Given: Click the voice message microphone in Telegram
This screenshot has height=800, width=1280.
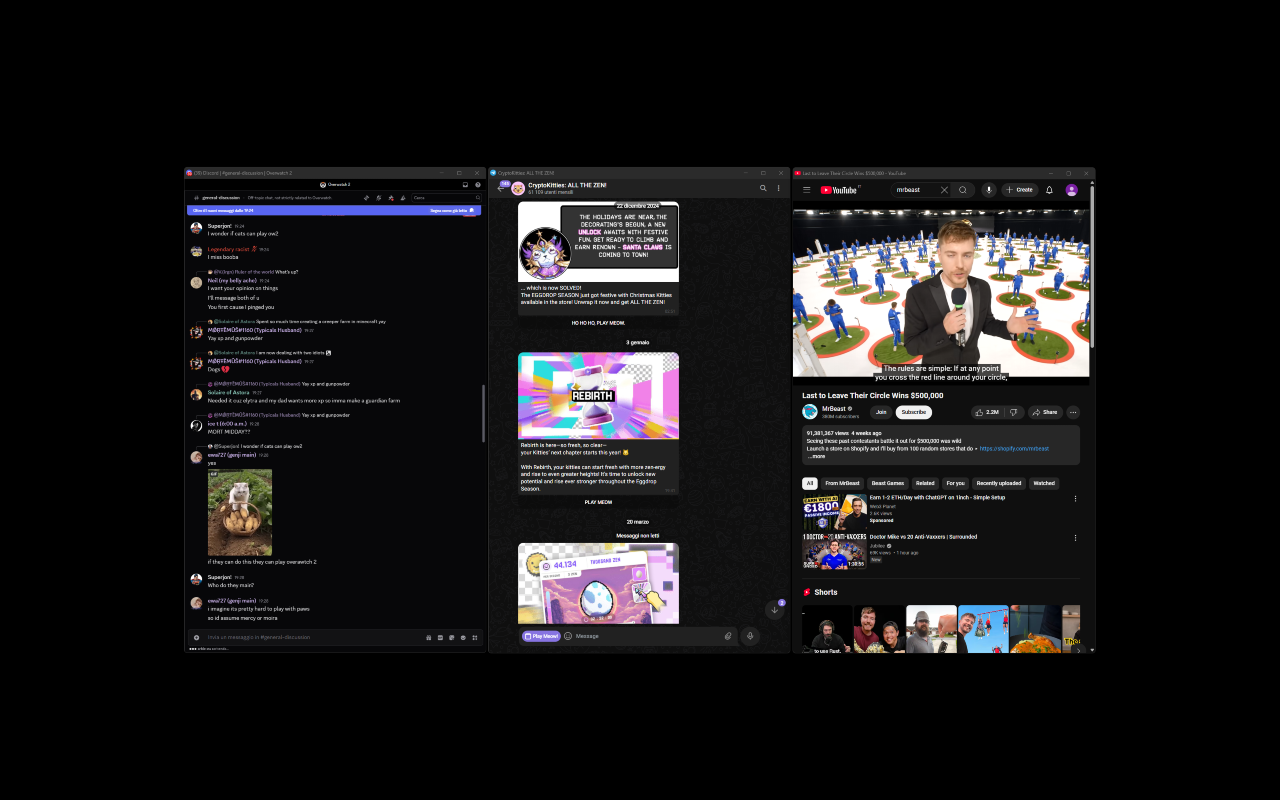Looking at the screenshot, I should pyautogui.click(x=750, y=636).
